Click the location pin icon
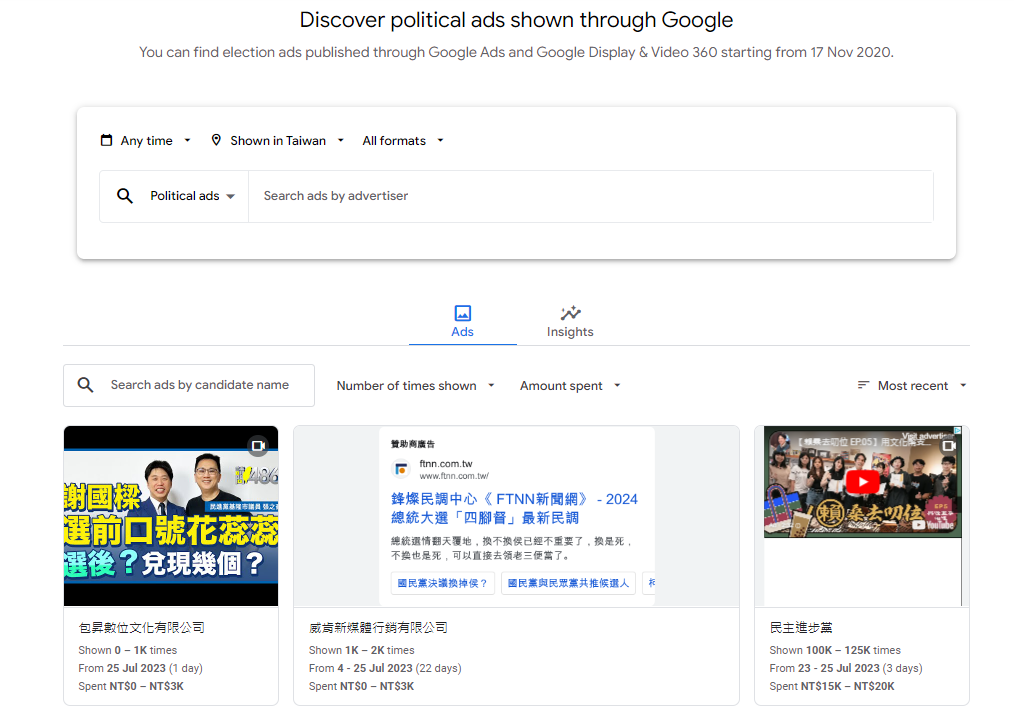The height and width of the screenshot is (710, 1014). point(216,140)
